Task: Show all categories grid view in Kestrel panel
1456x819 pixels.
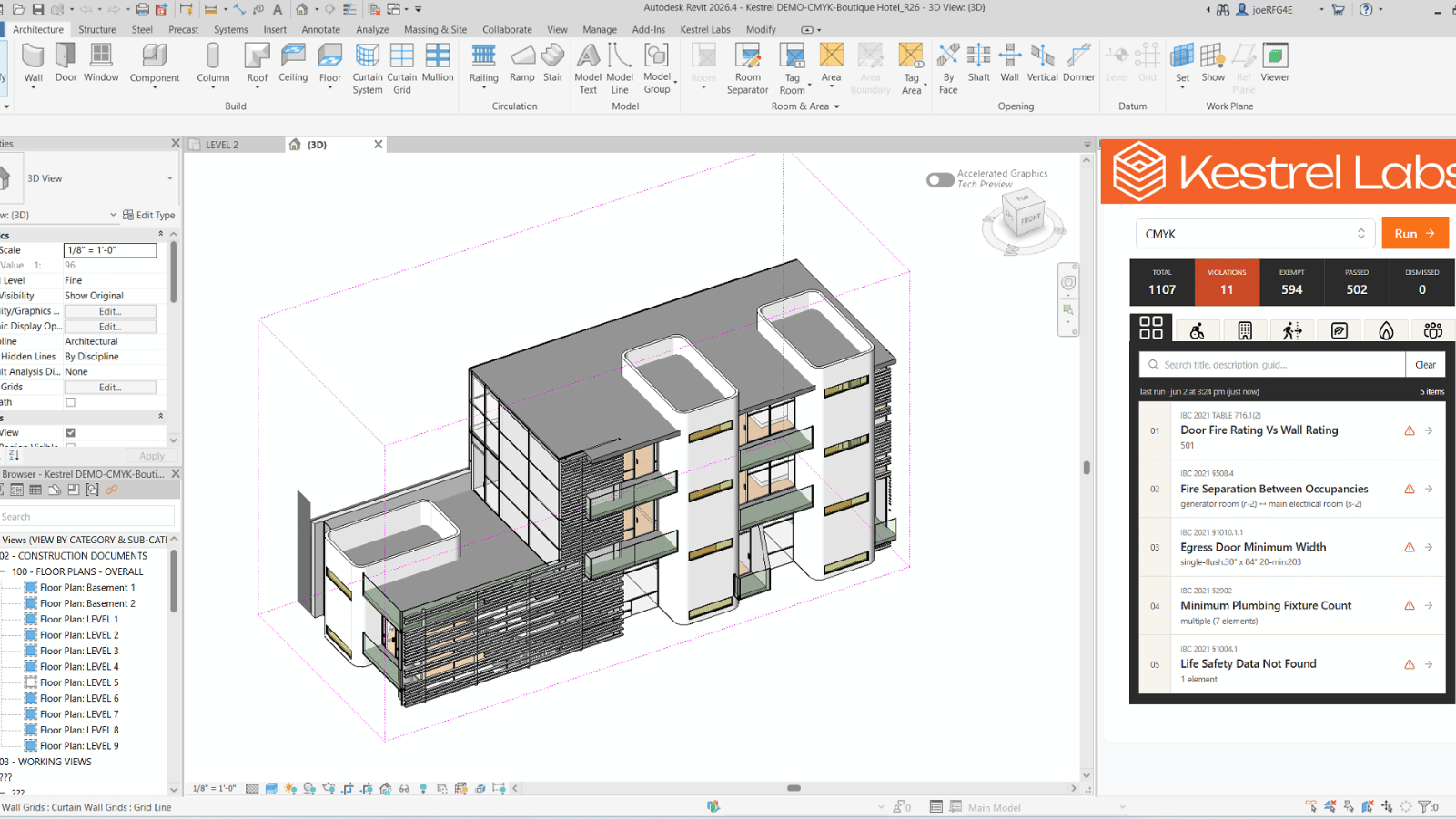Action: [x=1151, y=328]
